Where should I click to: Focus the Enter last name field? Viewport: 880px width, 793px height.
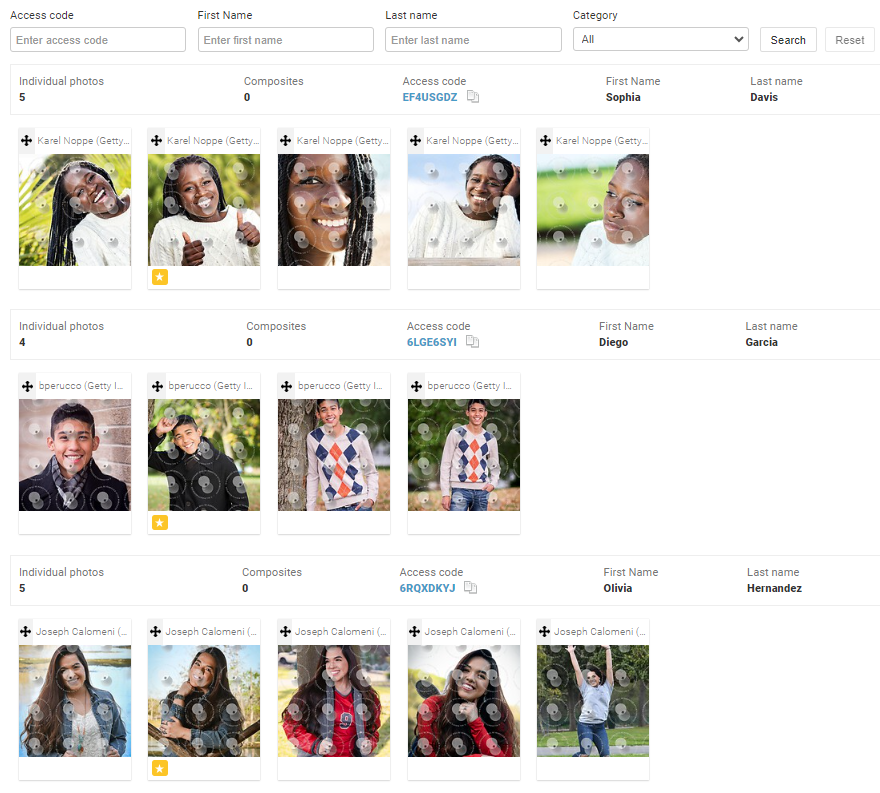[473, 40]
